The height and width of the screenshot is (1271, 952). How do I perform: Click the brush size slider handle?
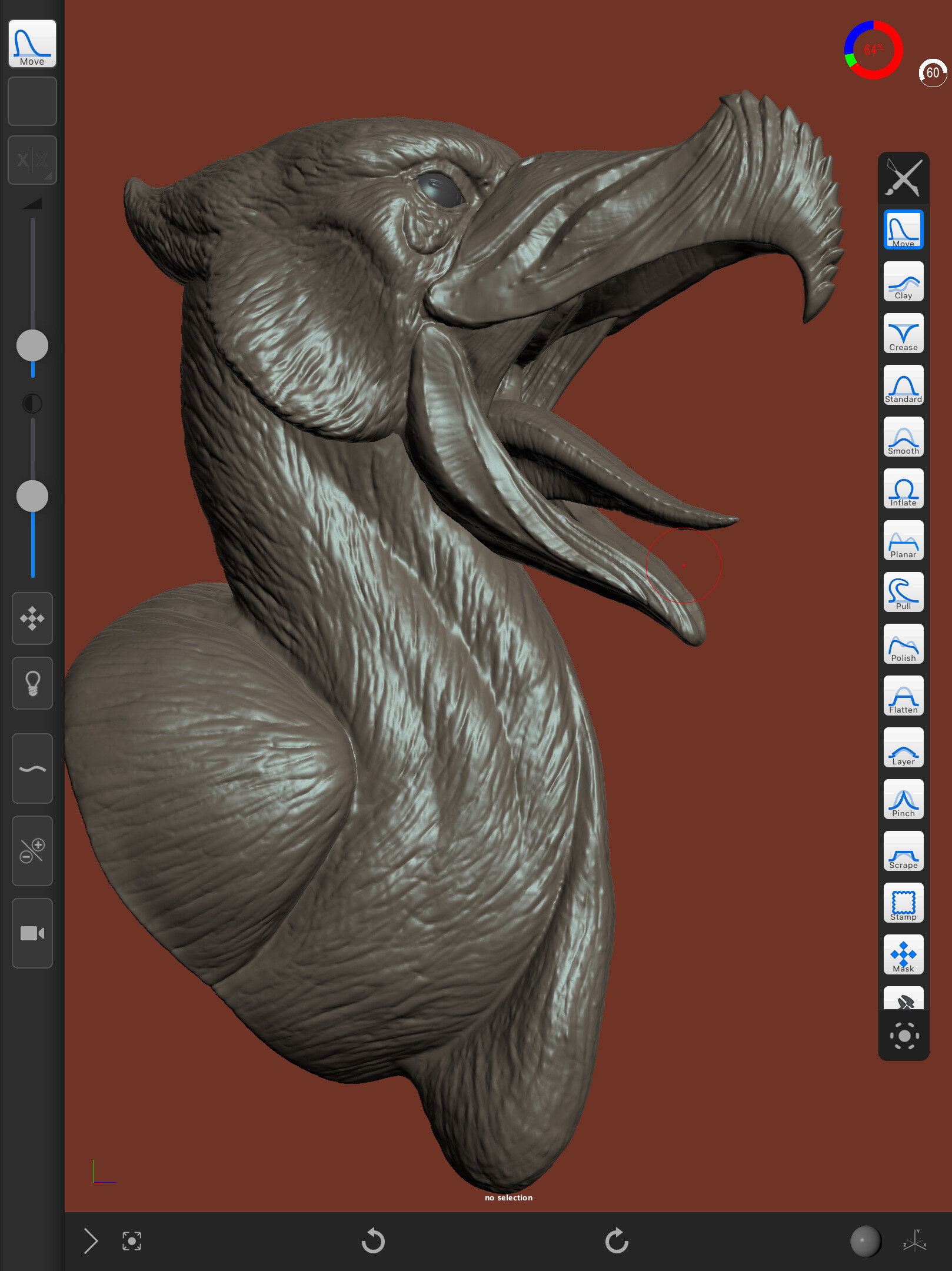point(32,345)
